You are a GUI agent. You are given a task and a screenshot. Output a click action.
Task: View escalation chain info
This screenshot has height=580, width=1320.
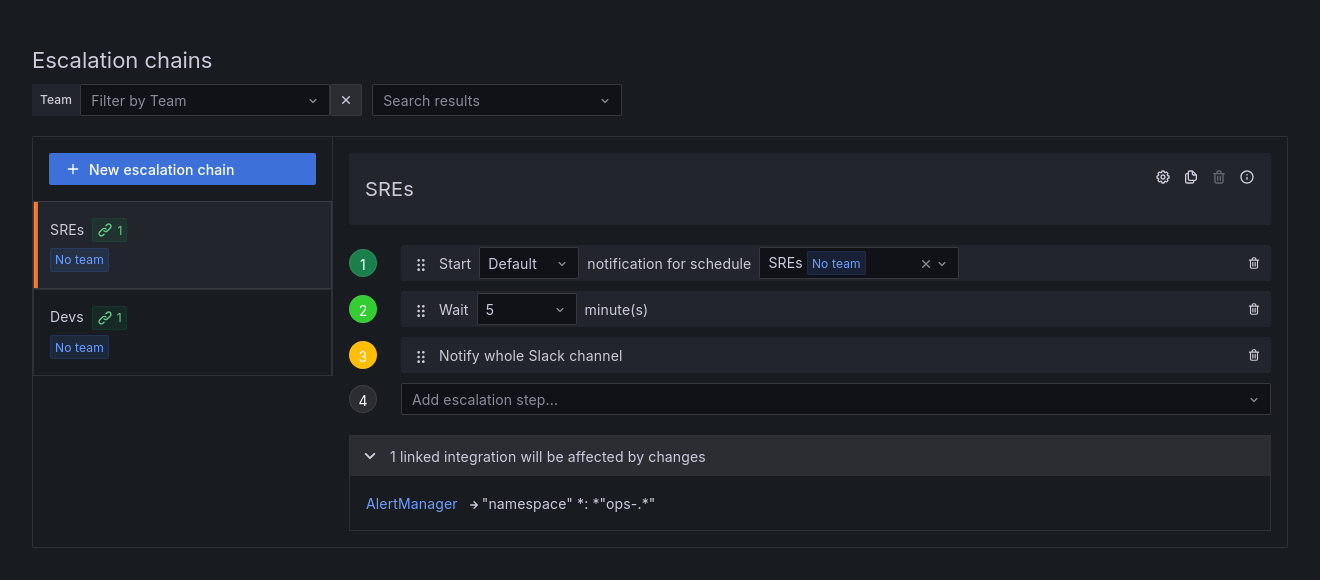click(1246, 177)
